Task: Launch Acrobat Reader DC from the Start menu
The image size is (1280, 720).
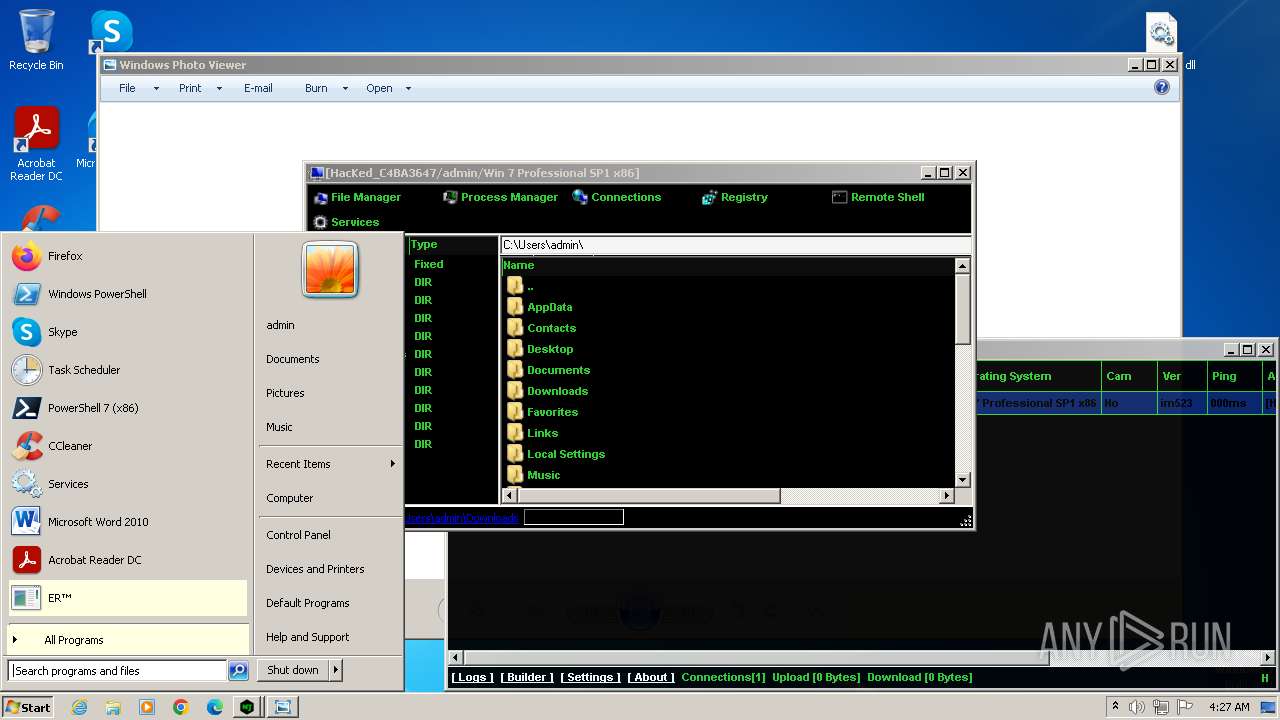Action: tap(128, 560)
